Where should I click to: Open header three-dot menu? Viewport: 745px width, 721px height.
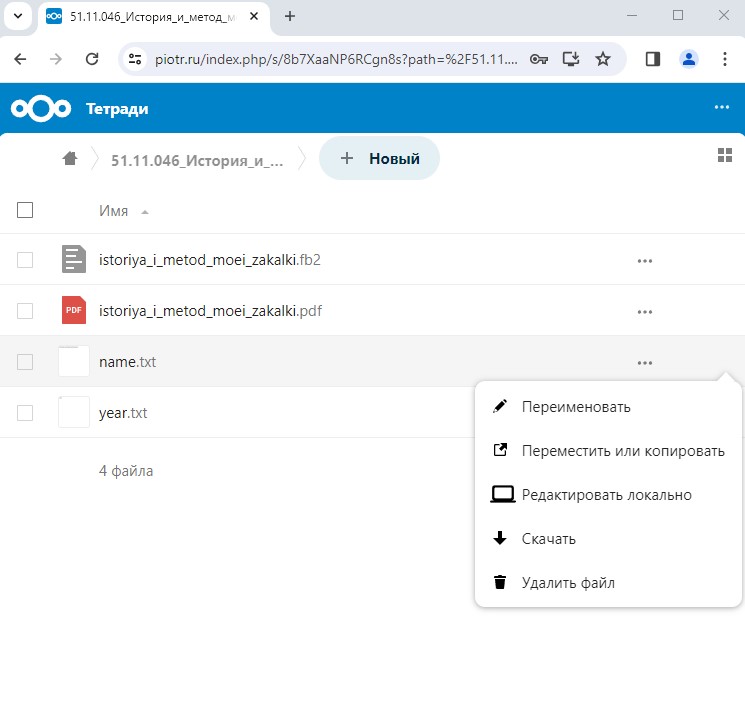722,108
